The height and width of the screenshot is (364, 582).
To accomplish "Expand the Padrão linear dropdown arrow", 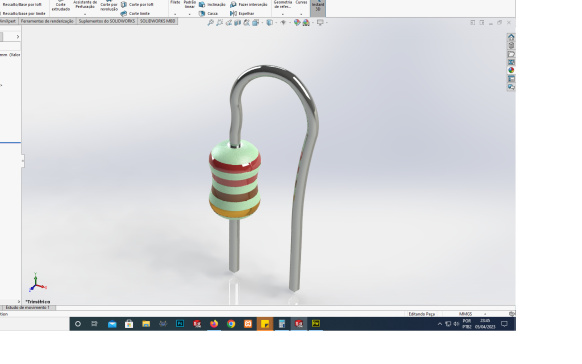I will [190, 14].
